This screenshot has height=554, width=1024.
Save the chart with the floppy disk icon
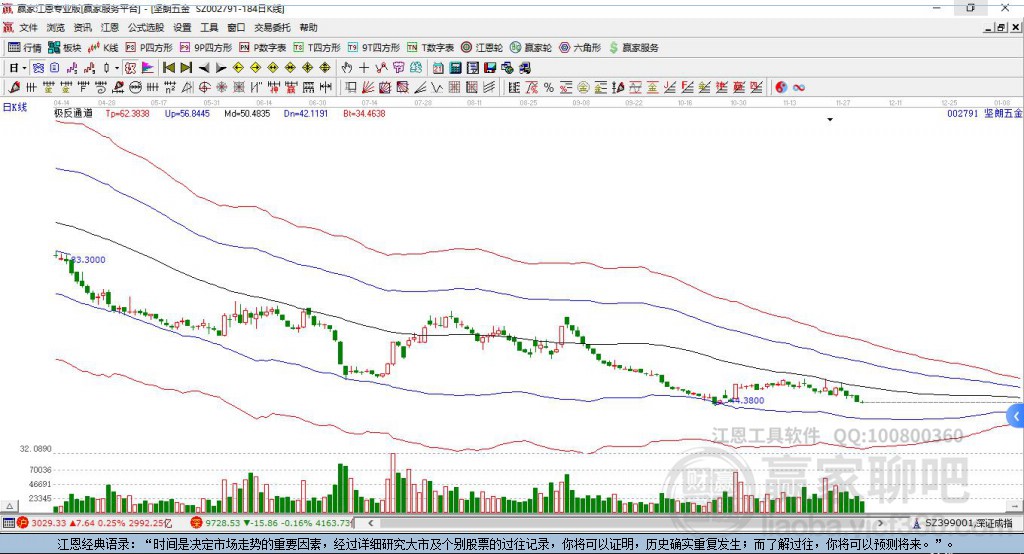tap(490, 68)
